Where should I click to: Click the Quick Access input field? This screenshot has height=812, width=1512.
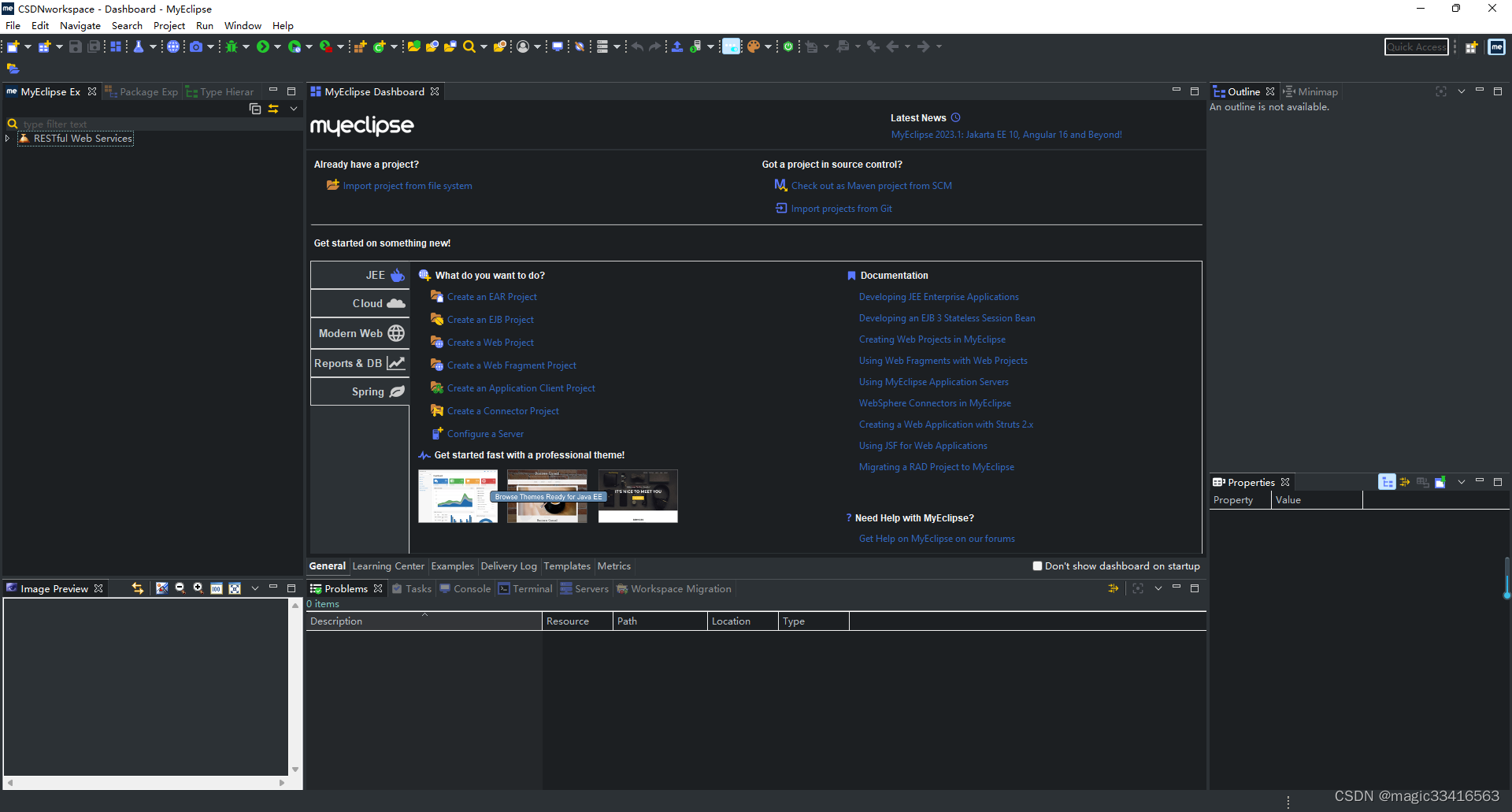(x=1416, y=47)
